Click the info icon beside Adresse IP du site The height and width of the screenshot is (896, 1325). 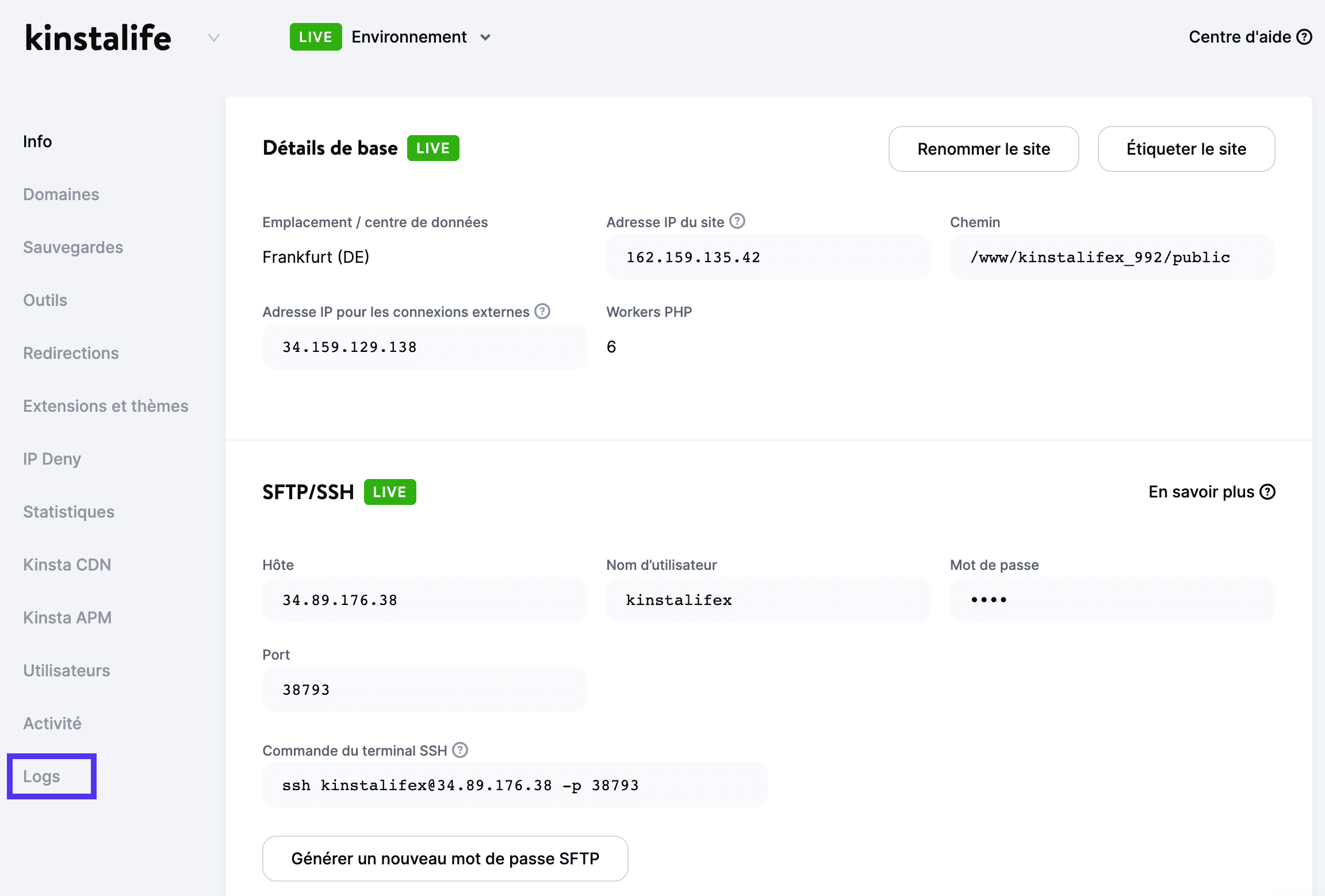(737, 221)
